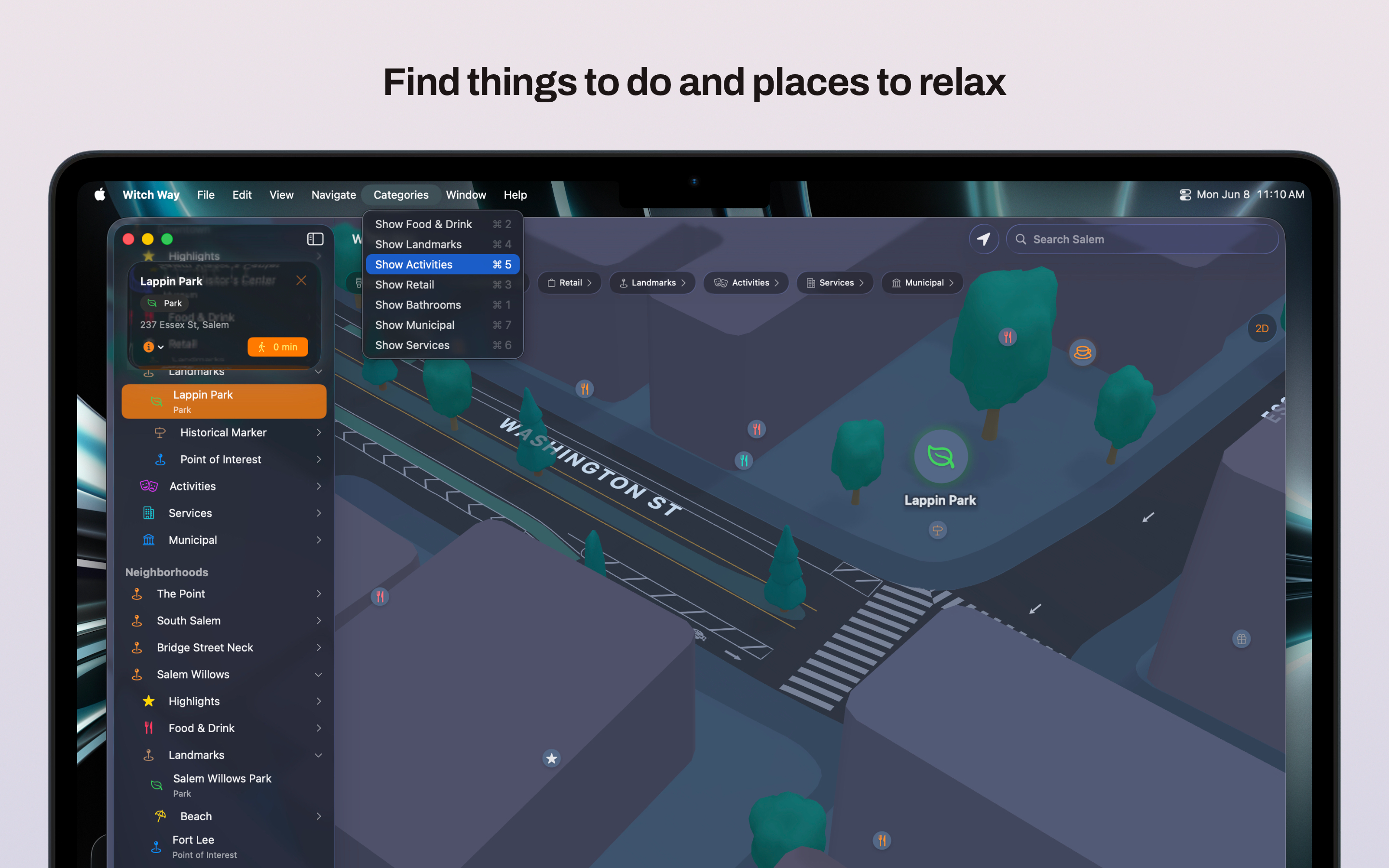Viewport: 1389px width, 868px height.
Task: Click the Beach umbrella icon in sidebar
Action: coord(160,816)
